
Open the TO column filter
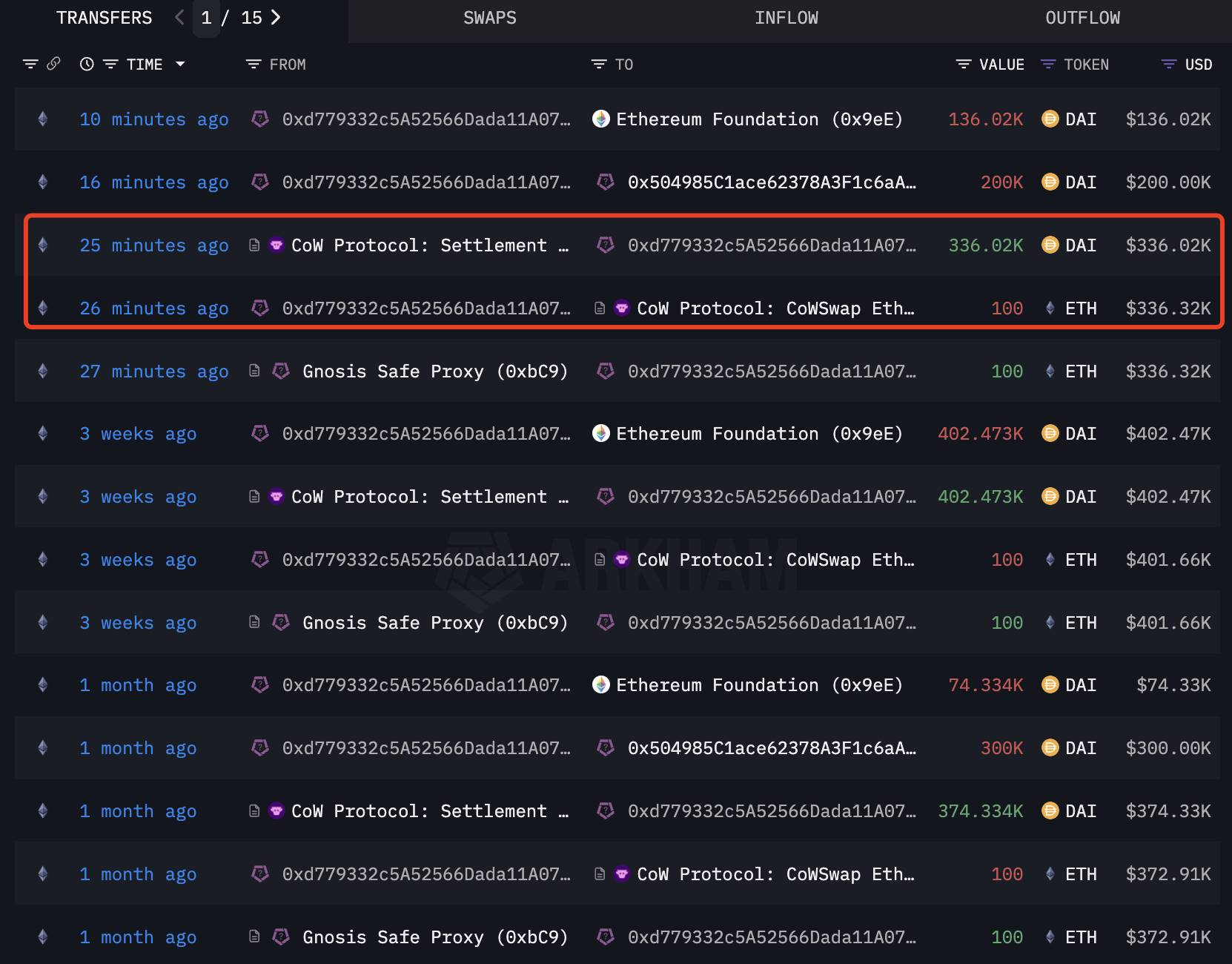(x=599, y=65)
